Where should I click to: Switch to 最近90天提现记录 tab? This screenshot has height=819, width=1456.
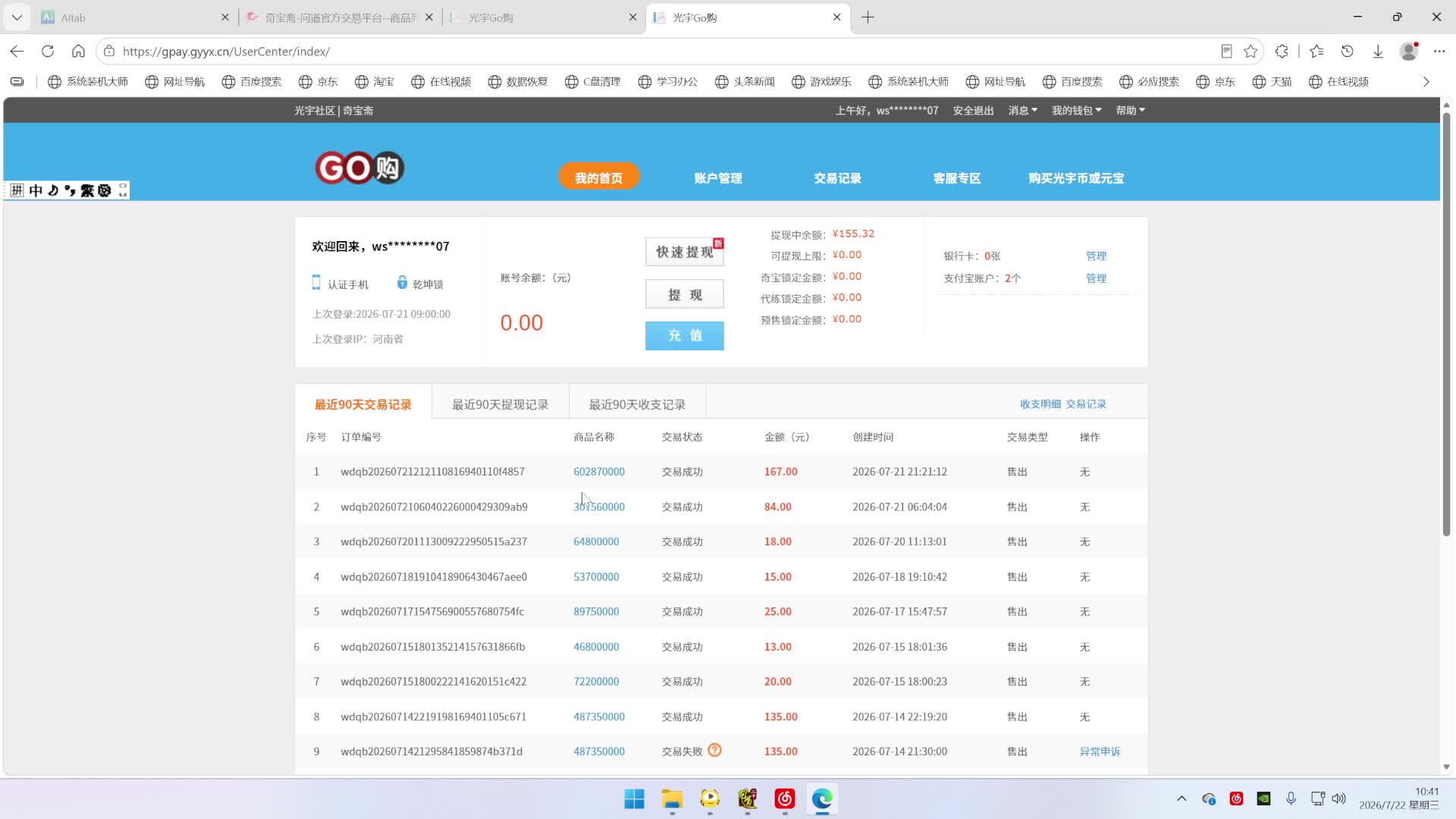pos(500,404)
